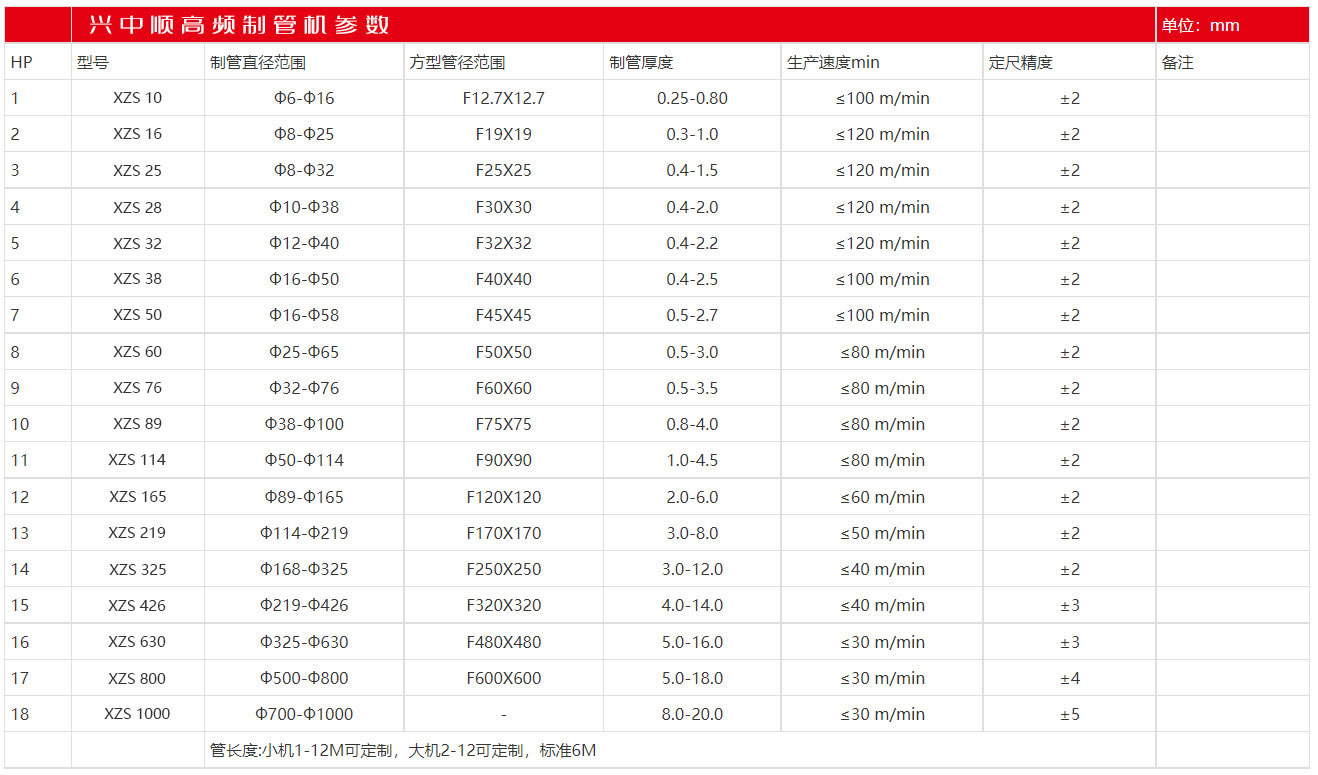This screenshot has width=1318, height=775.
Task: Click the XZS 1000 model cell
Action: pos(137,714)
